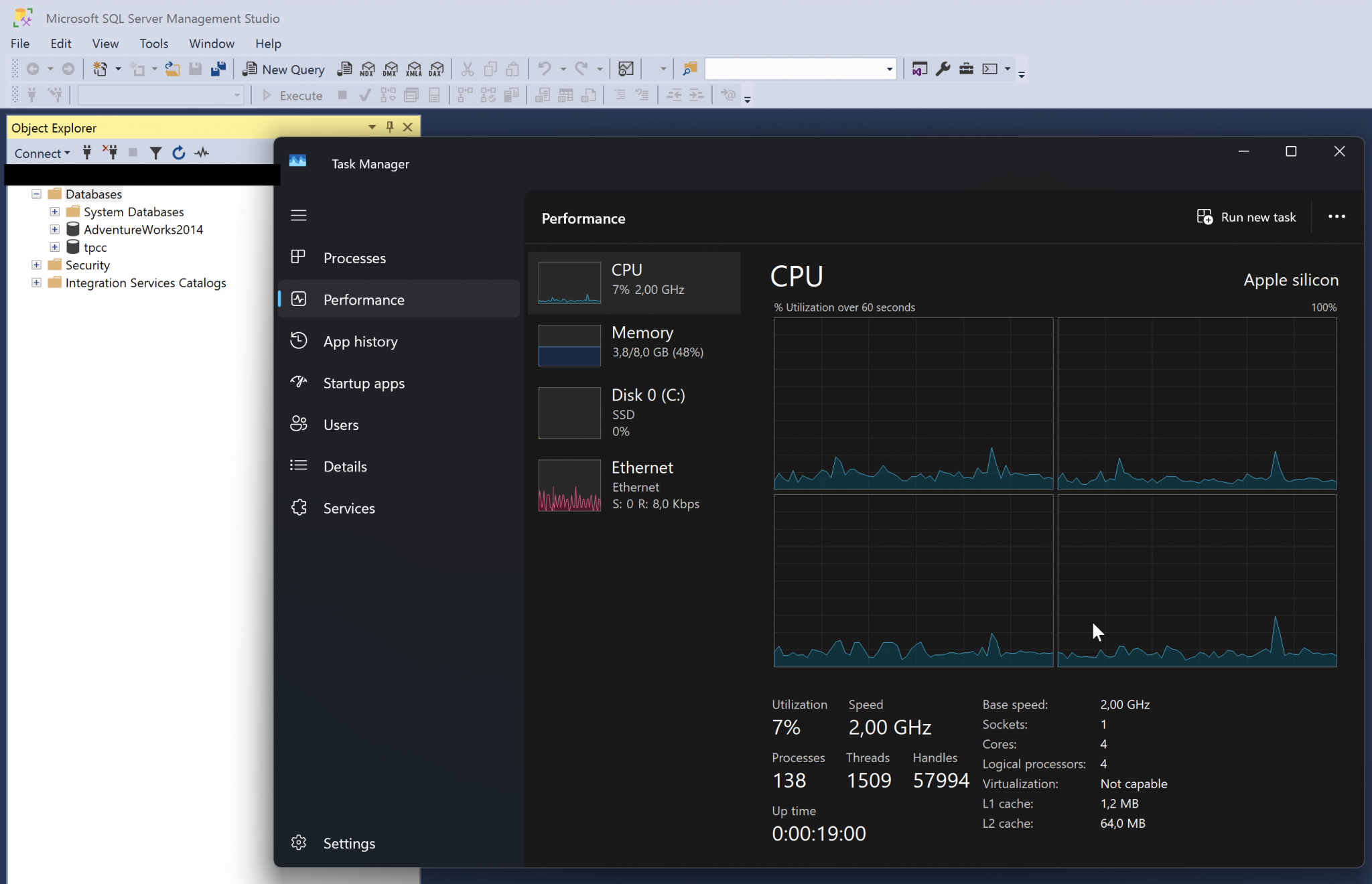Image resolution: width=1372 pixels, height=884 pixels.
Task: Refresh the Object Explorer tree
Action: (x=178, y=153)
